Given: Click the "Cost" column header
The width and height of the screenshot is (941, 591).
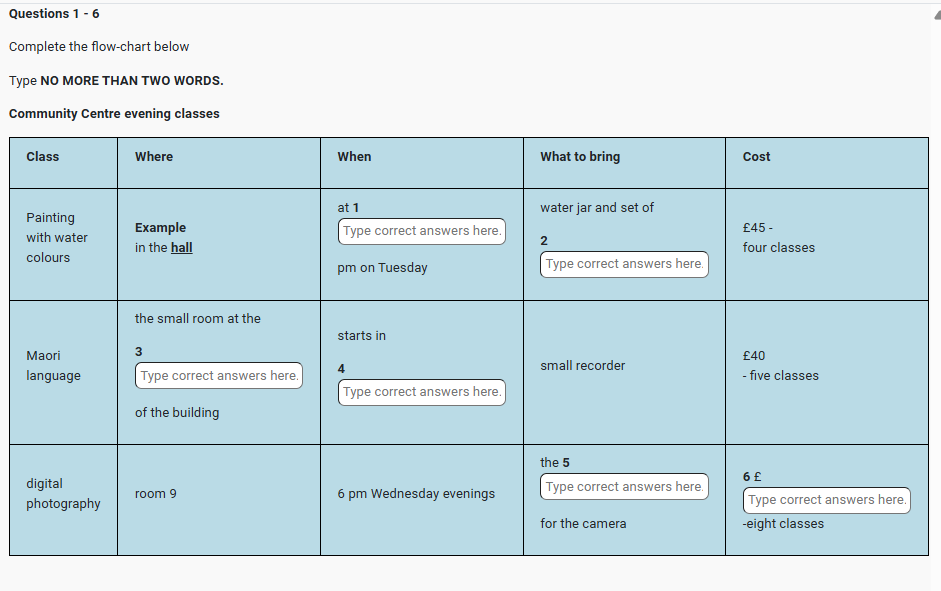Looking at the screenshot, I should pyautogui.click(x=756, y=157).
